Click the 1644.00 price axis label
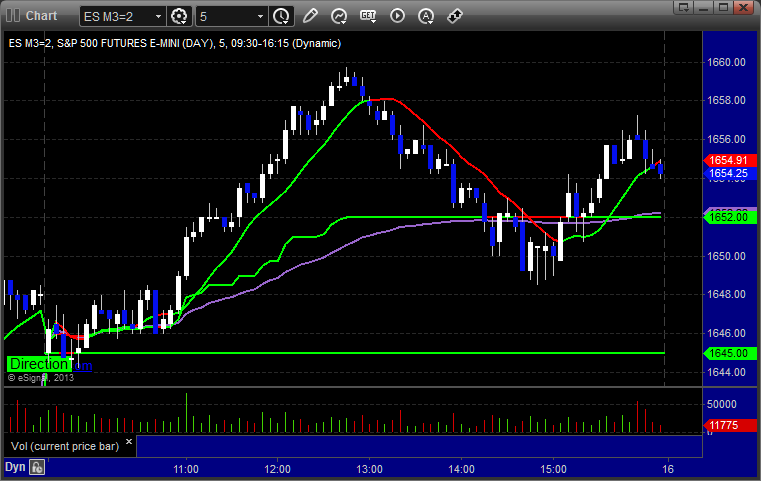Screen dimensions: 761x481 pyautogui.click(x=726, y=372)
